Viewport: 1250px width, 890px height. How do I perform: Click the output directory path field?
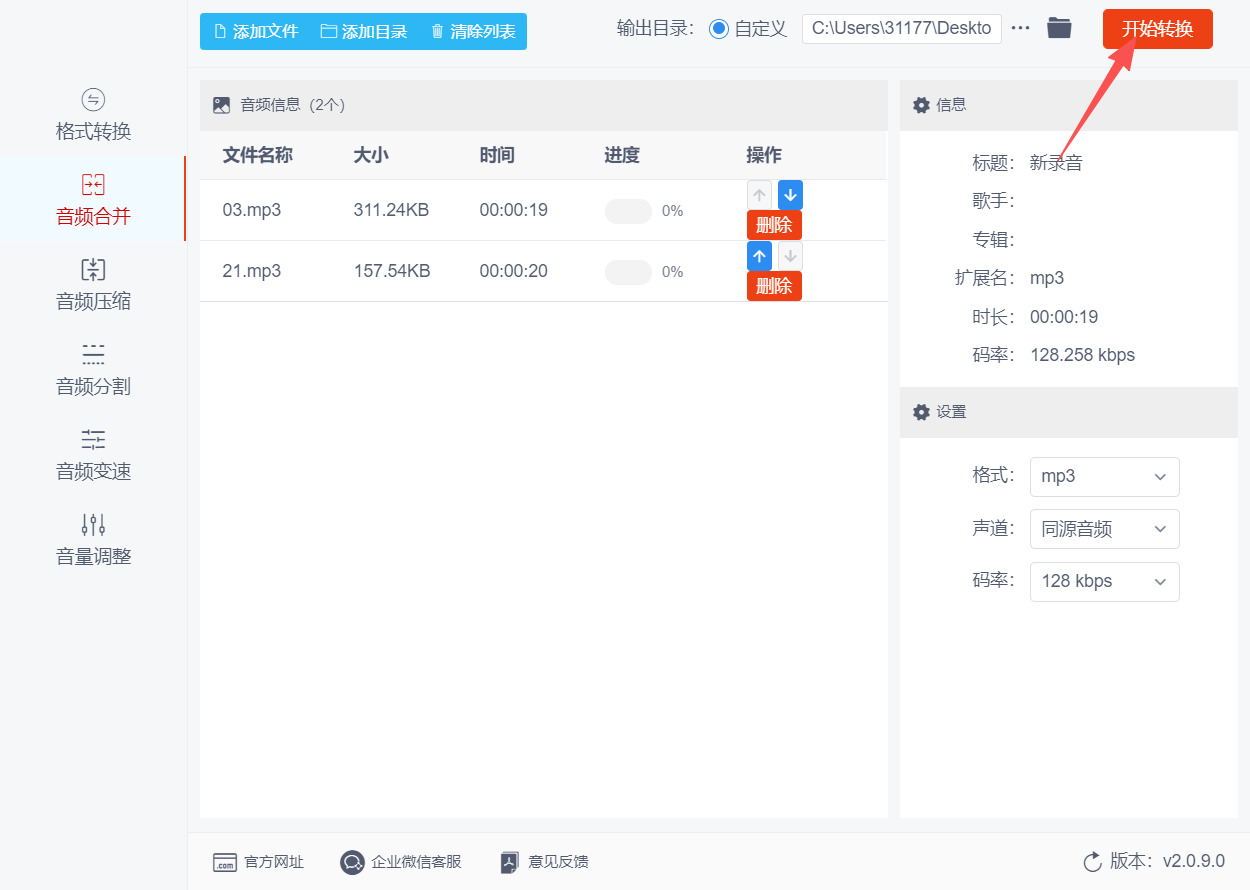coord(901,29)
